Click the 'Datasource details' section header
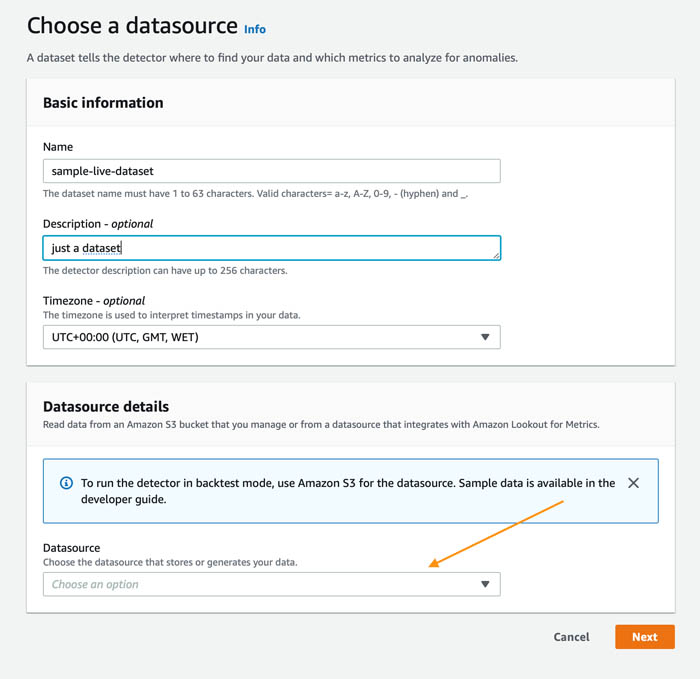Viewport: 700px width, 679px height. [106, 407]
